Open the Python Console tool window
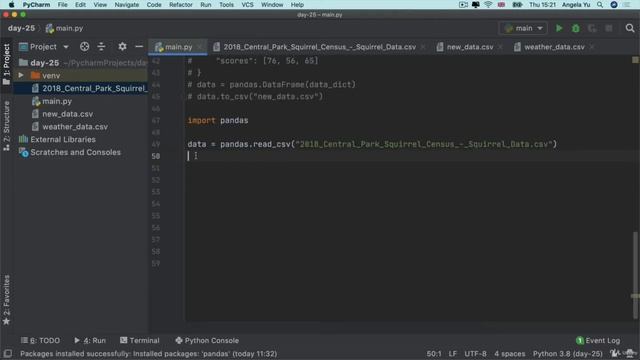 click(207, 340)
